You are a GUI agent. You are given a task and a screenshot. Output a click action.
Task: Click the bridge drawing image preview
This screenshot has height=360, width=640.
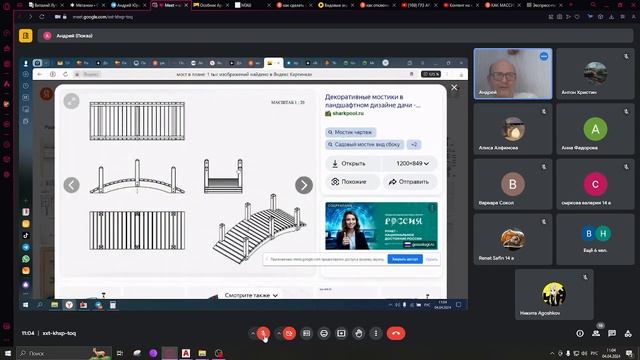189,182
